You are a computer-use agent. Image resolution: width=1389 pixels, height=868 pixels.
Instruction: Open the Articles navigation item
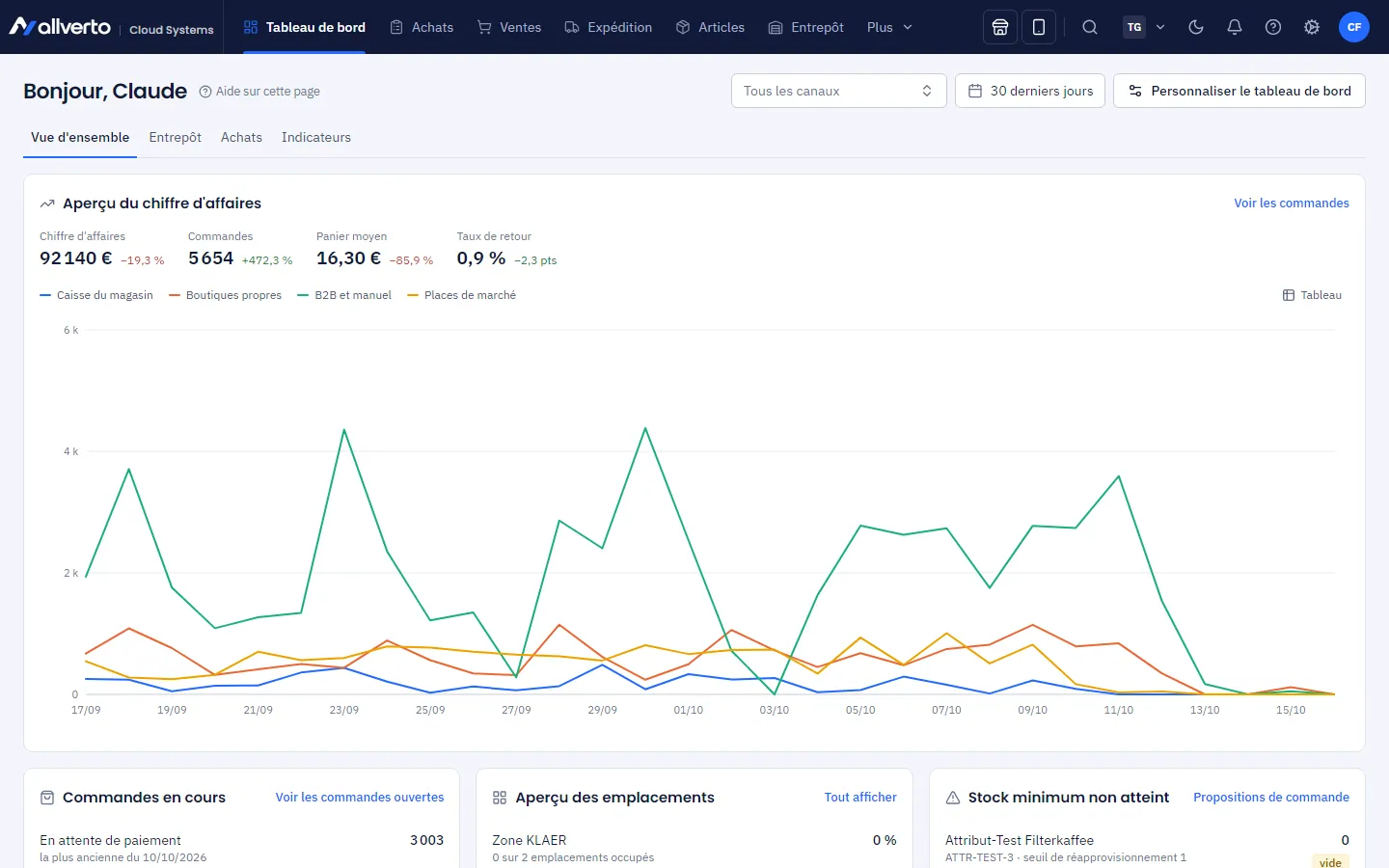click(710, 27)
